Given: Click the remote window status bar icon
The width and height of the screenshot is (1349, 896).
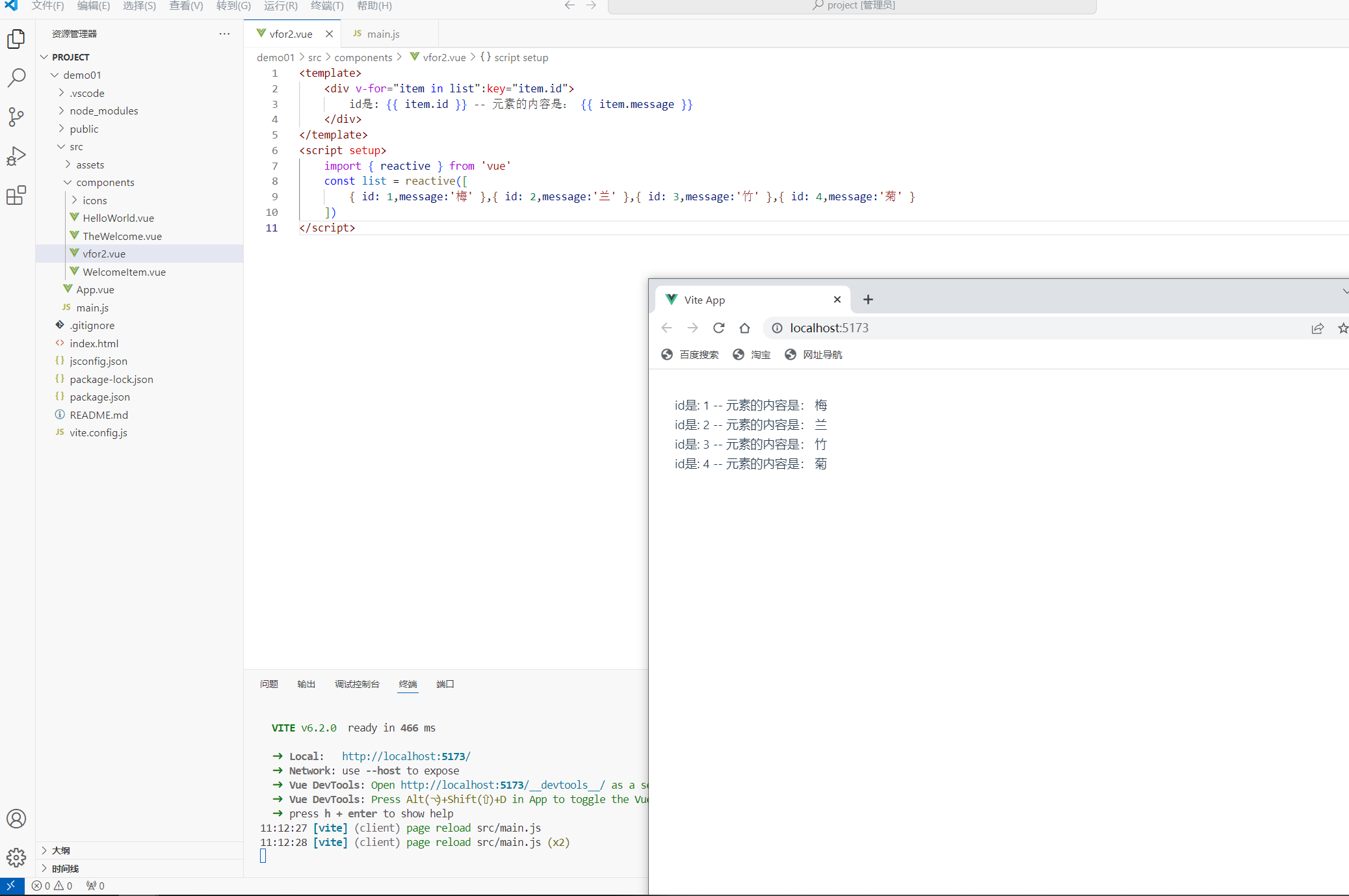Looking at the screenshot, I should 12,886.
